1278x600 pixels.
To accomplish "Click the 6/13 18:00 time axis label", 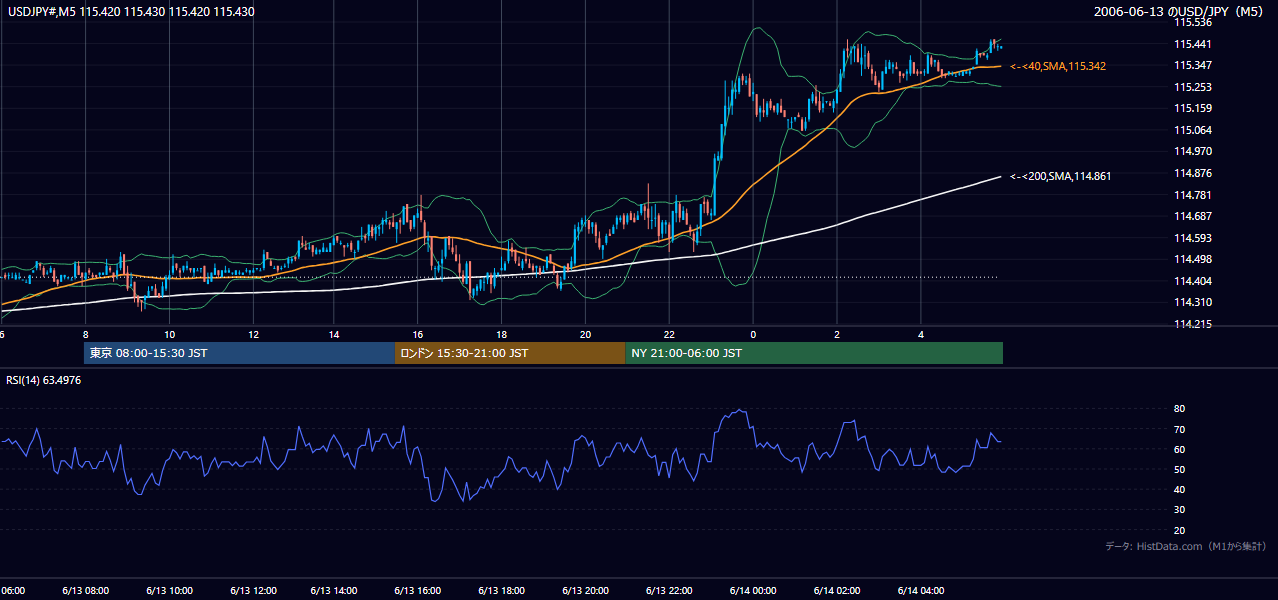I will [x=502, y=590].
